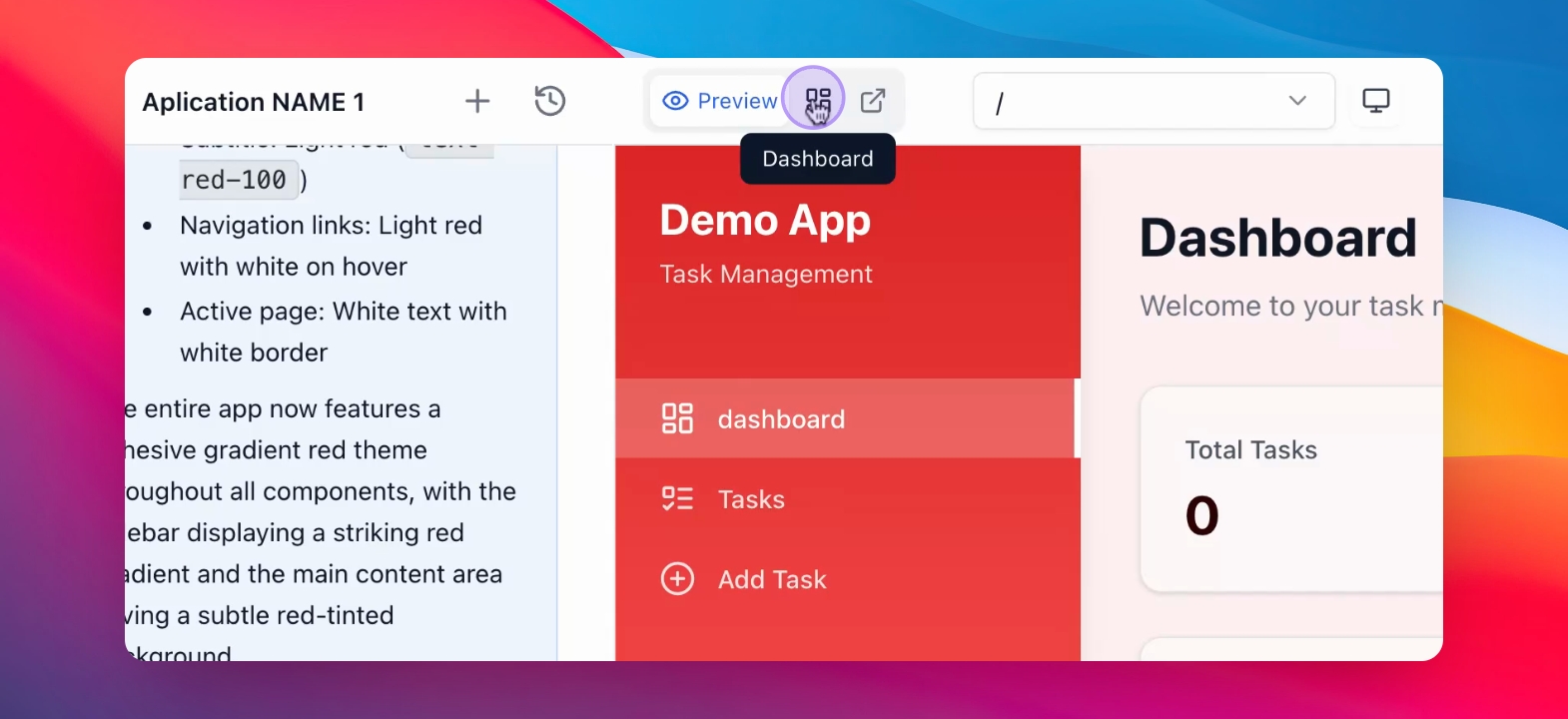Click the plus icon to add new
The width and height of the screenshot is (1568, 719).
tap(477, 101)
